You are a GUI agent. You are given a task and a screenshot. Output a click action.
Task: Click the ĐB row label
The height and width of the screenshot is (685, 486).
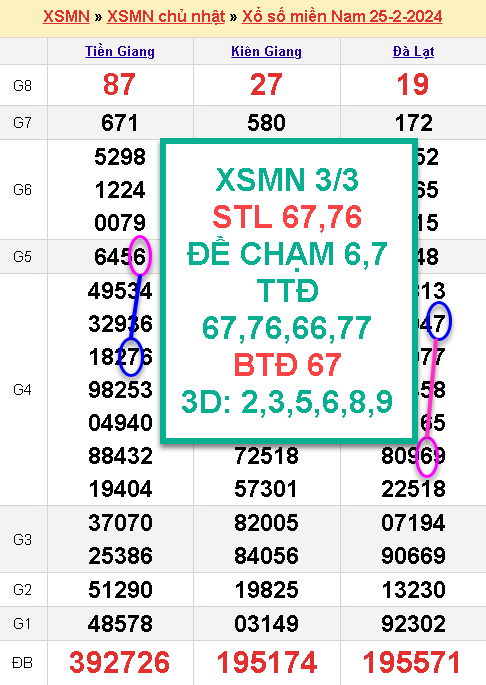coord(22,663)
